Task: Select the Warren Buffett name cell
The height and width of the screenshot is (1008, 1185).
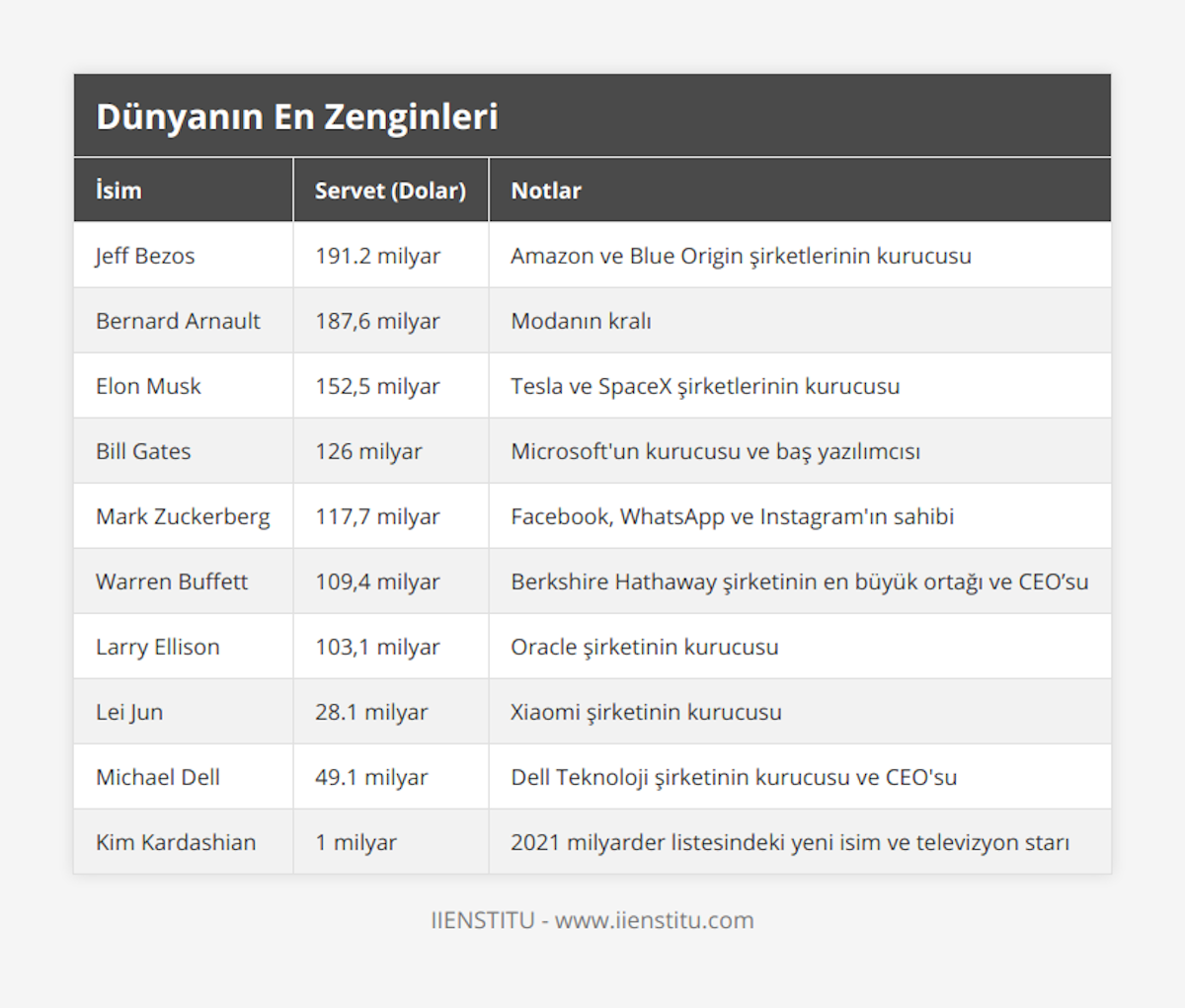Action: 172,582
